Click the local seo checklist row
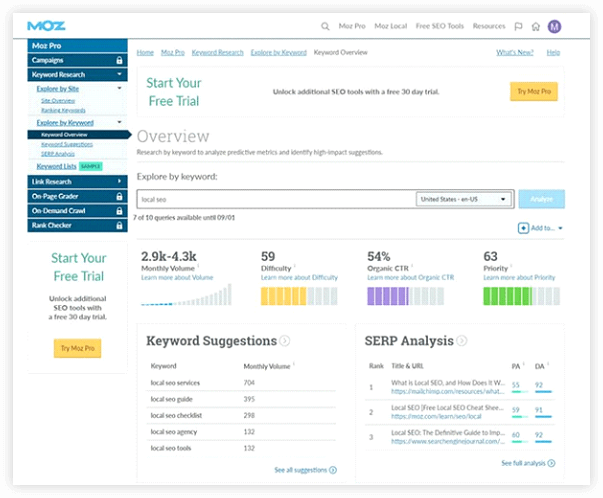 pos(241,416)
